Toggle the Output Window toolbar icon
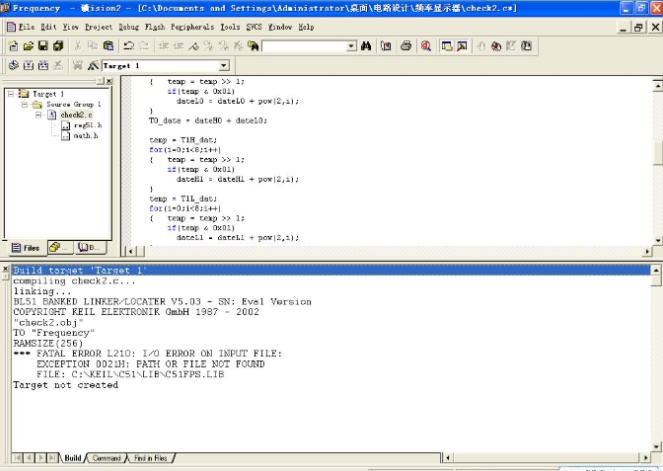 point(462,46)
